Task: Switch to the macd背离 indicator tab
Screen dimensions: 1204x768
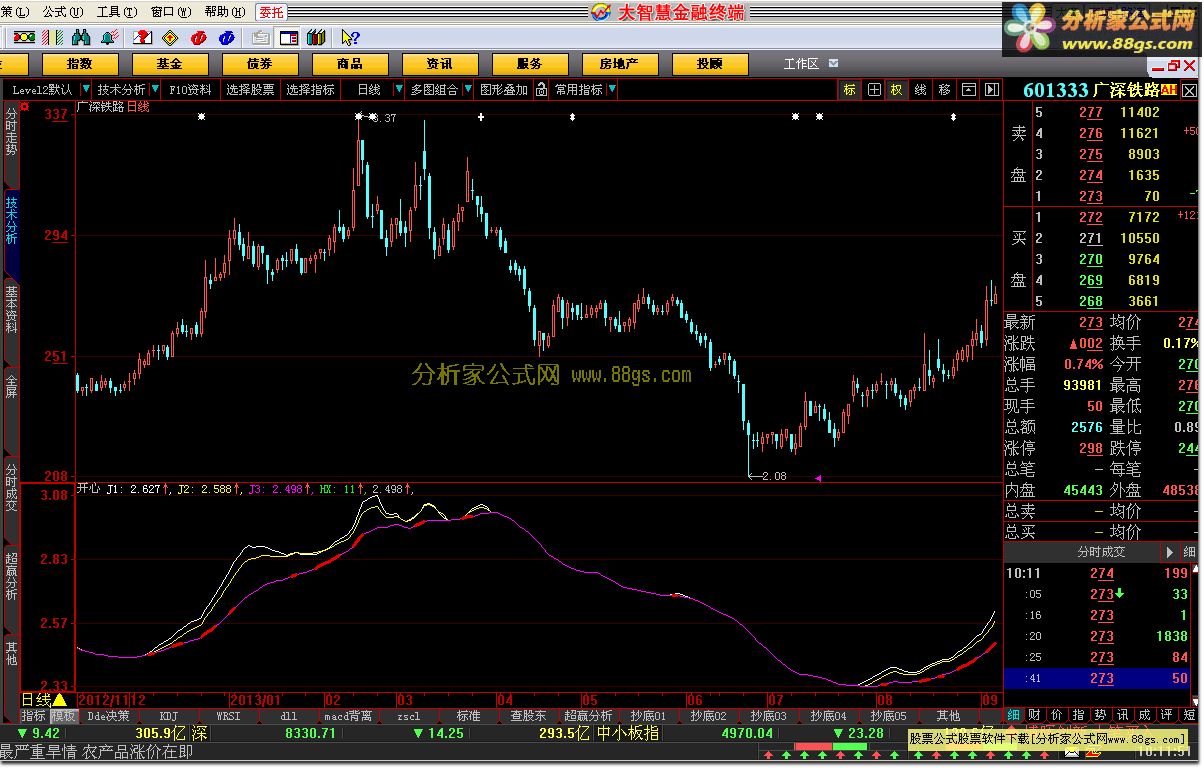Action: click(348, 716)
